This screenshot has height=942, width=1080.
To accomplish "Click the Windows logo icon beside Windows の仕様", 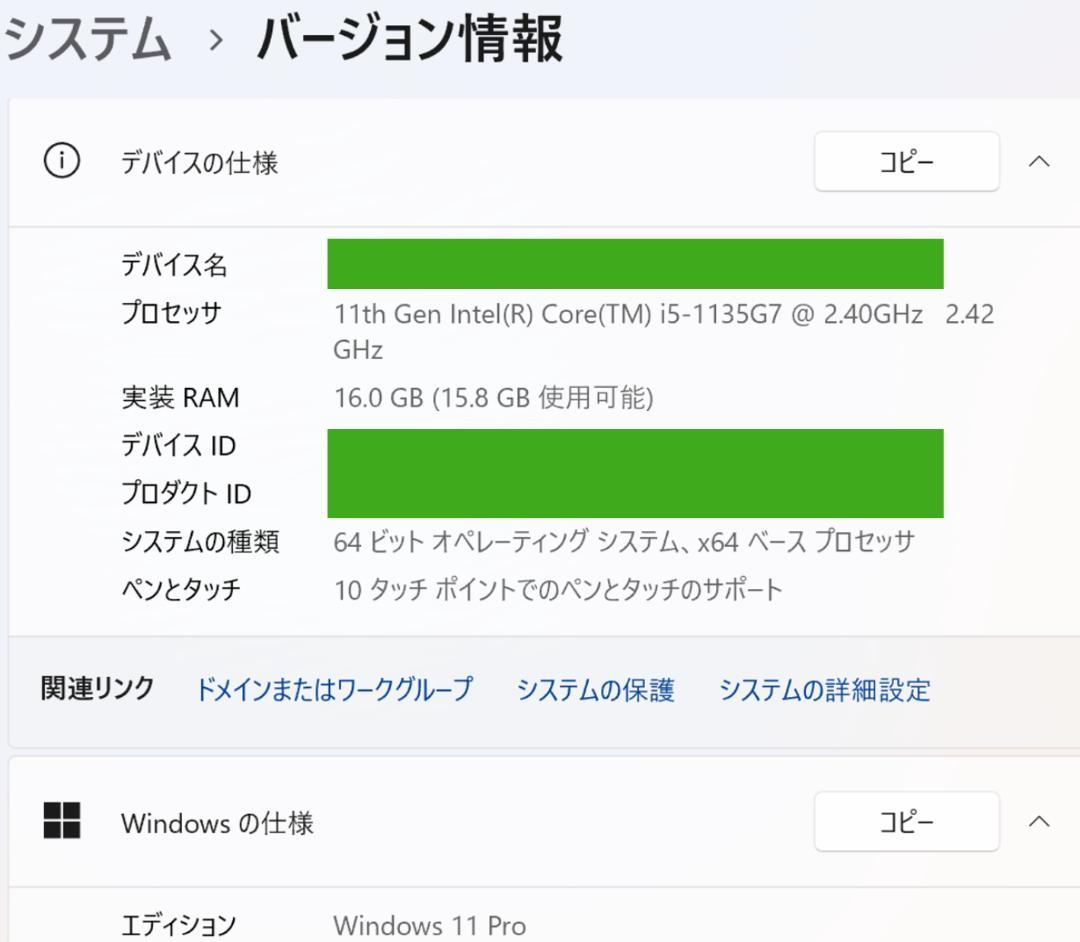I will (64, 822).
